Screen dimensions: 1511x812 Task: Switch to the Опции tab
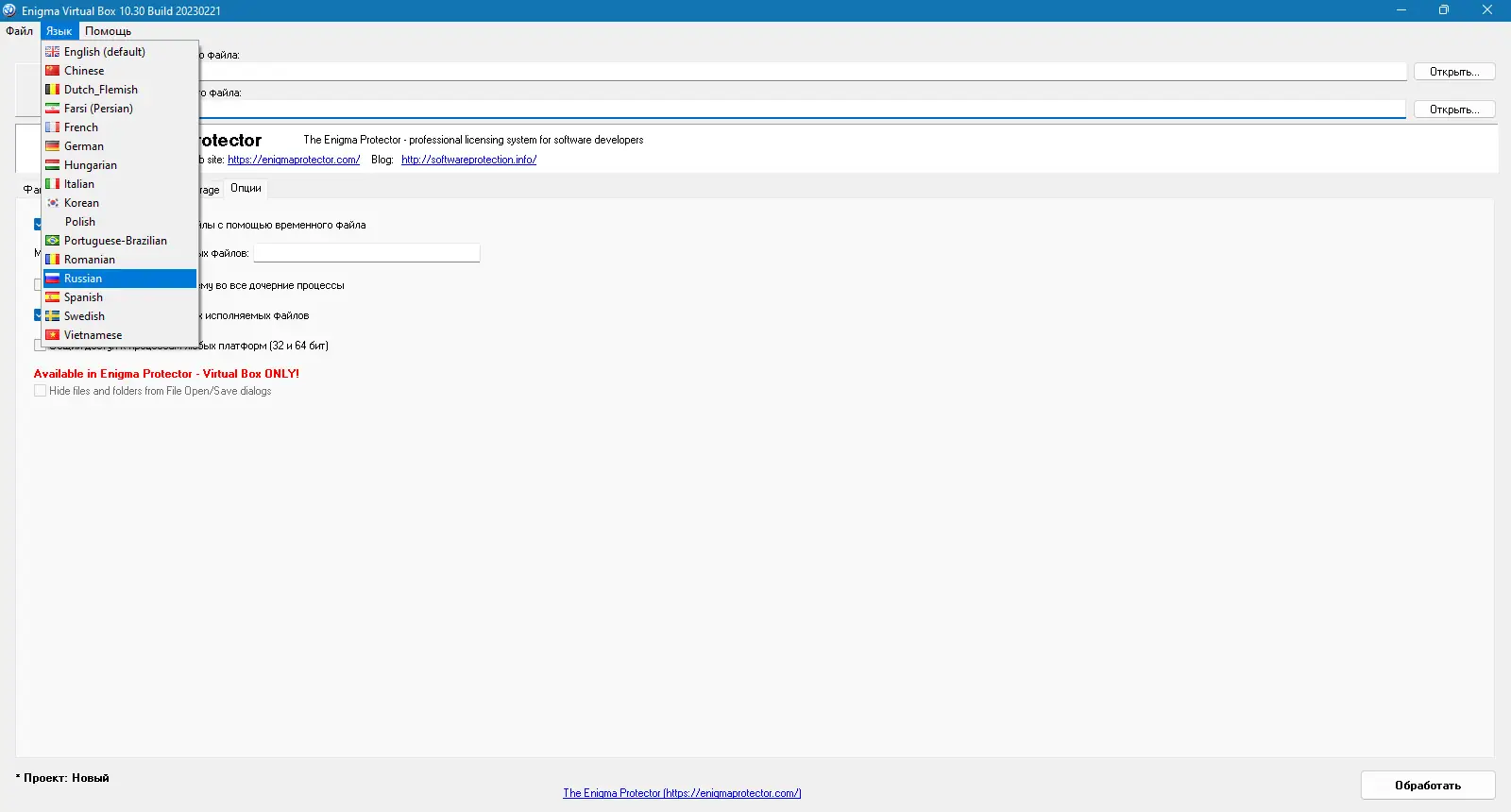[x=246, y=188]
